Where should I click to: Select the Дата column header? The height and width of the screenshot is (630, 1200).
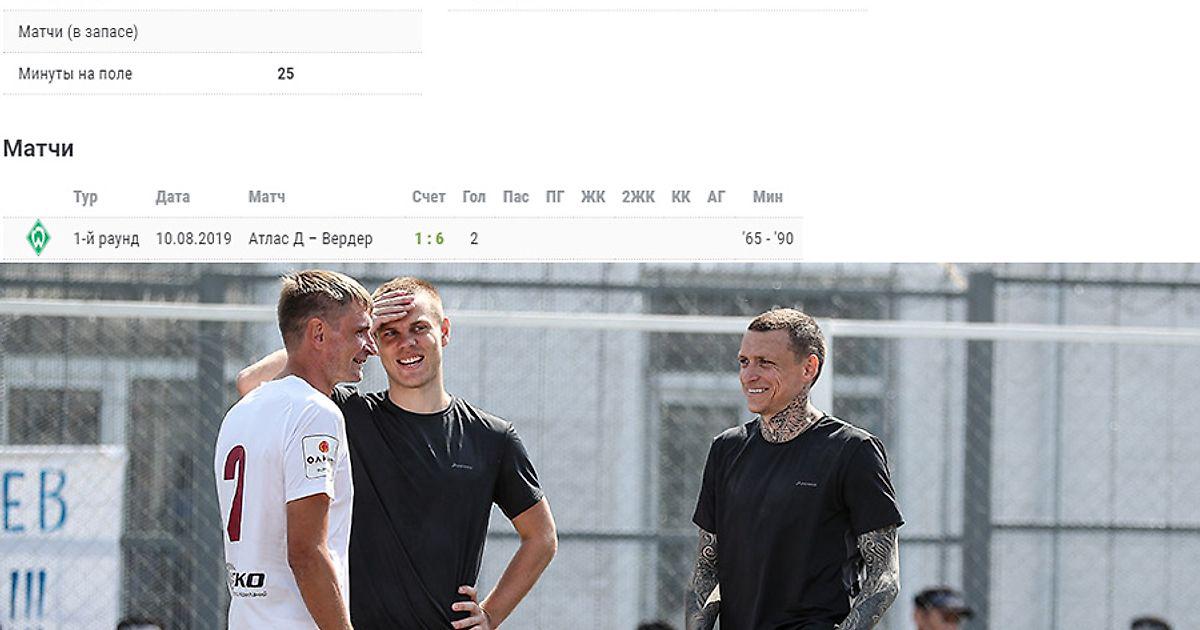point(172,197)
